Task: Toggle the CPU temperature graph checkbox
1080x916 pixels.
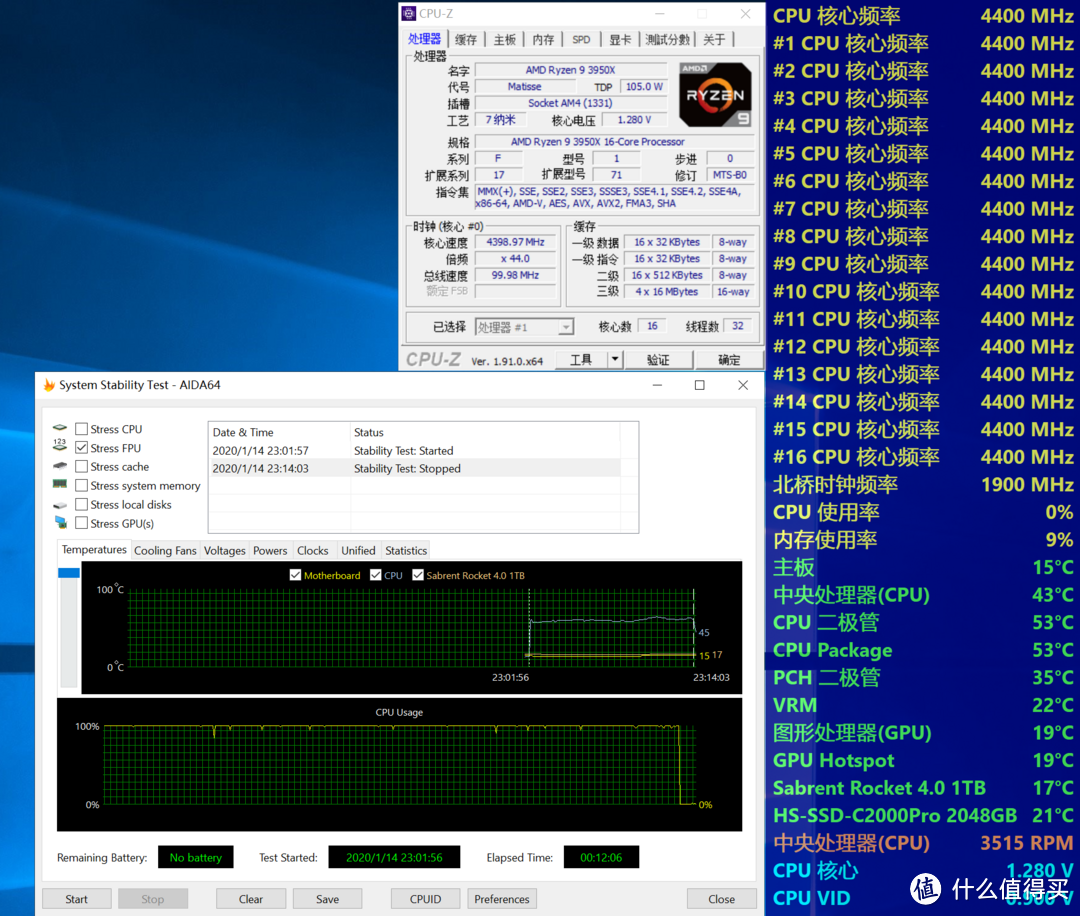Action: (375, 575)
